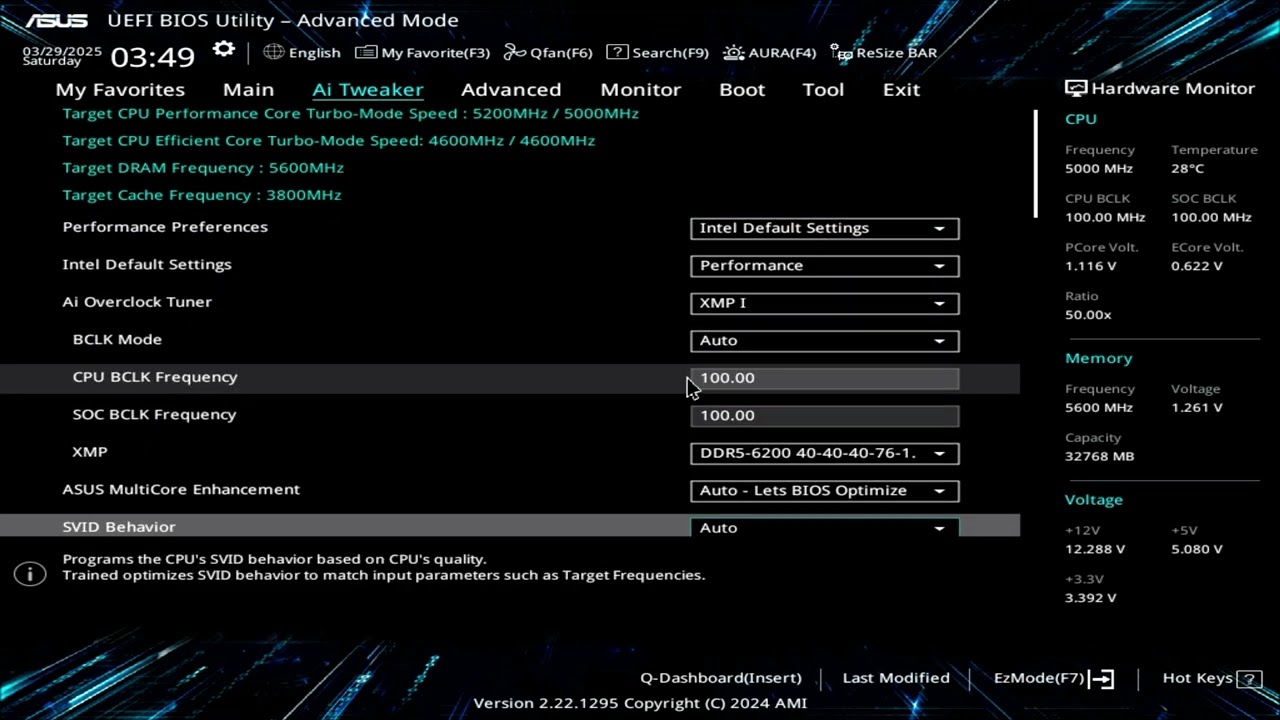Image resolution: width=1280 pixels, height=720 pixels.
Task: Open the Qfan(F6) fan icon
Action: pyautogui.click(x=515, y=52)
